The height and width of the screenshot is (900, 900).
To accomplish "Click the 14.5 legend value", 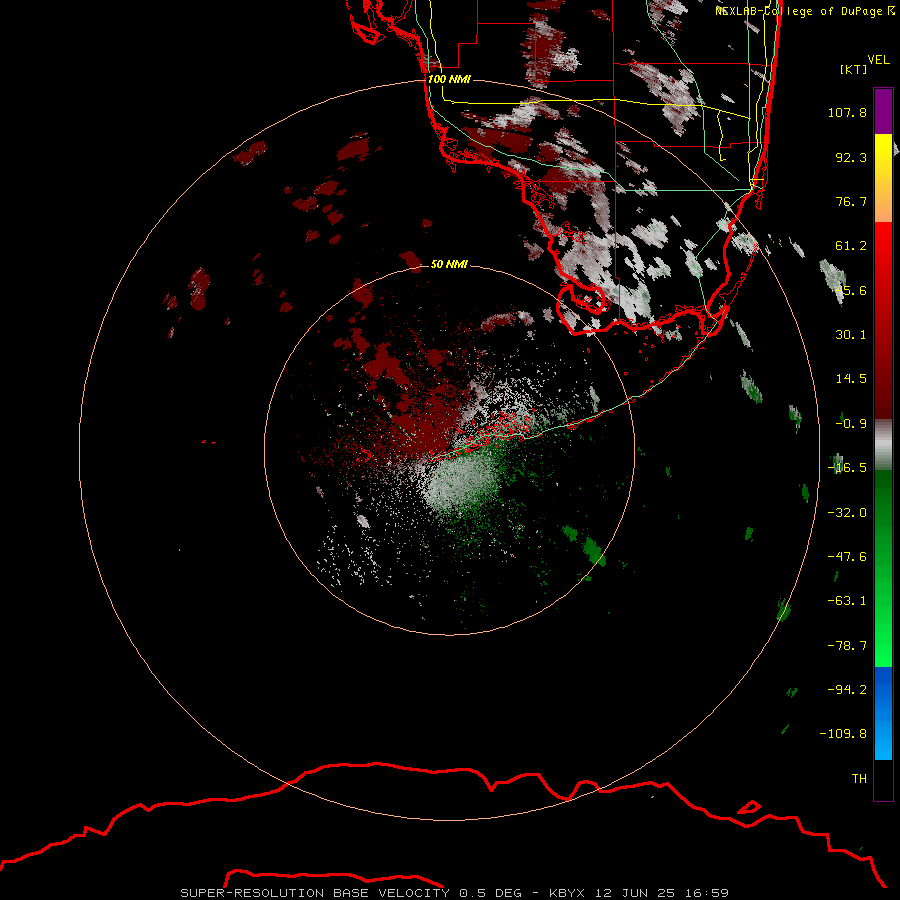I will [x=851, y=379].
